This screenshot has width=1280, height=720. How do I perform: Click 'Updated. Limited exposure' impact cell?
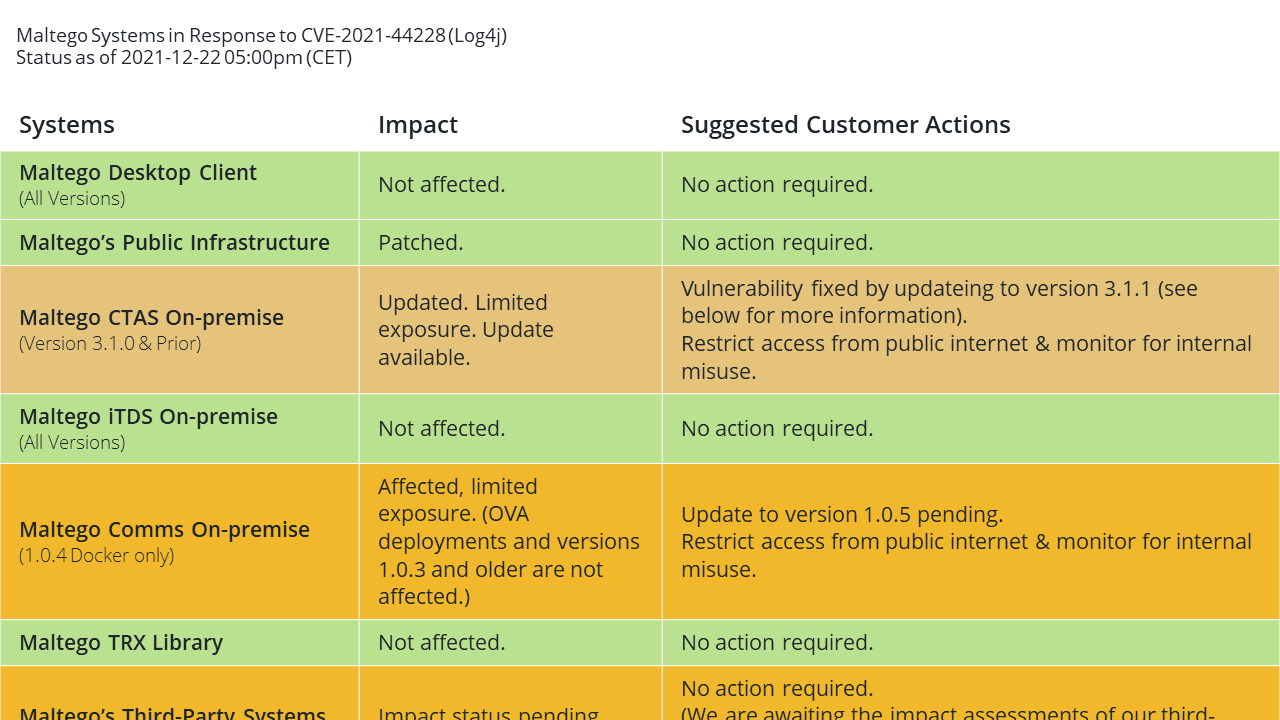[x=511, y=329]
